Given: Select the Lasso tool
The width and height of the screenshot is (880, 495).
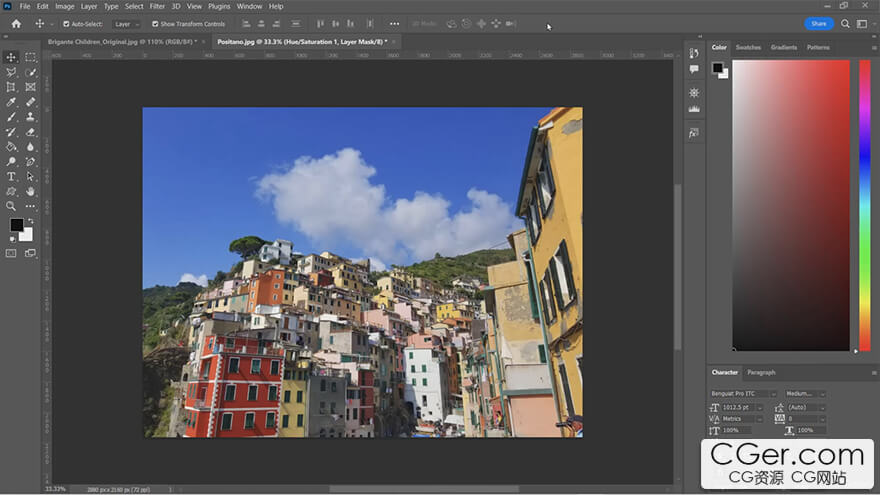Looking at the screenshot, I should click(11, 72).
